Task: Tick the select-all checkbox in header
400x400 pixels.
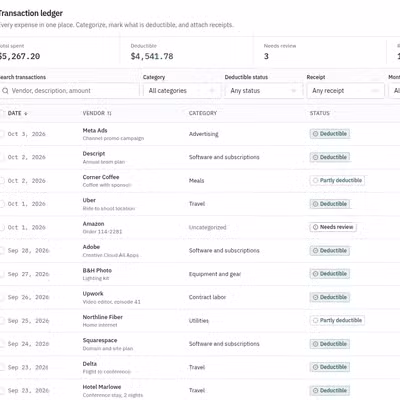Action: pyautogui.click(x=1, y=113)
